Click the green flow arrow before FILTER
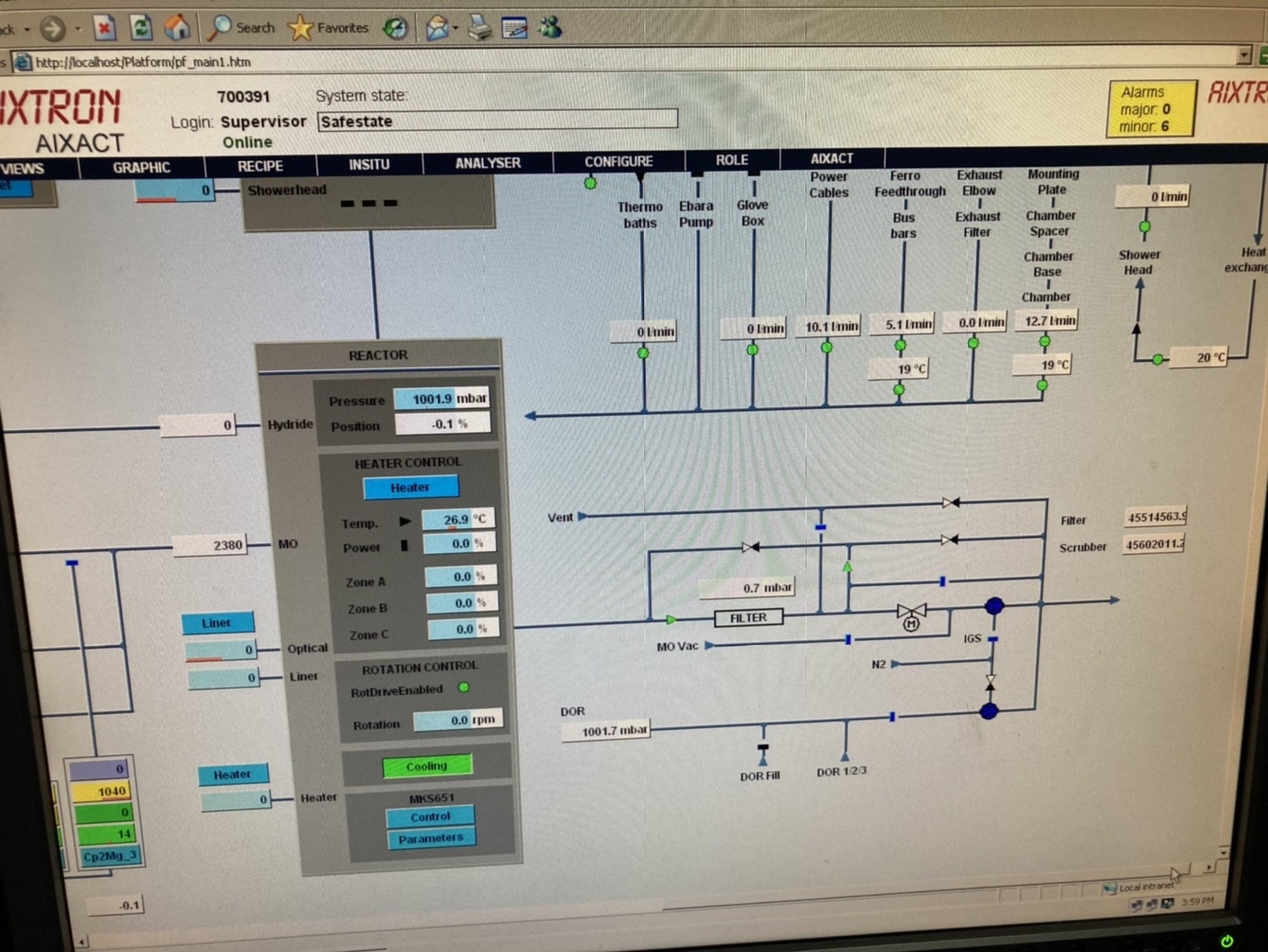 pyautogui.click(x=671, y=619)
